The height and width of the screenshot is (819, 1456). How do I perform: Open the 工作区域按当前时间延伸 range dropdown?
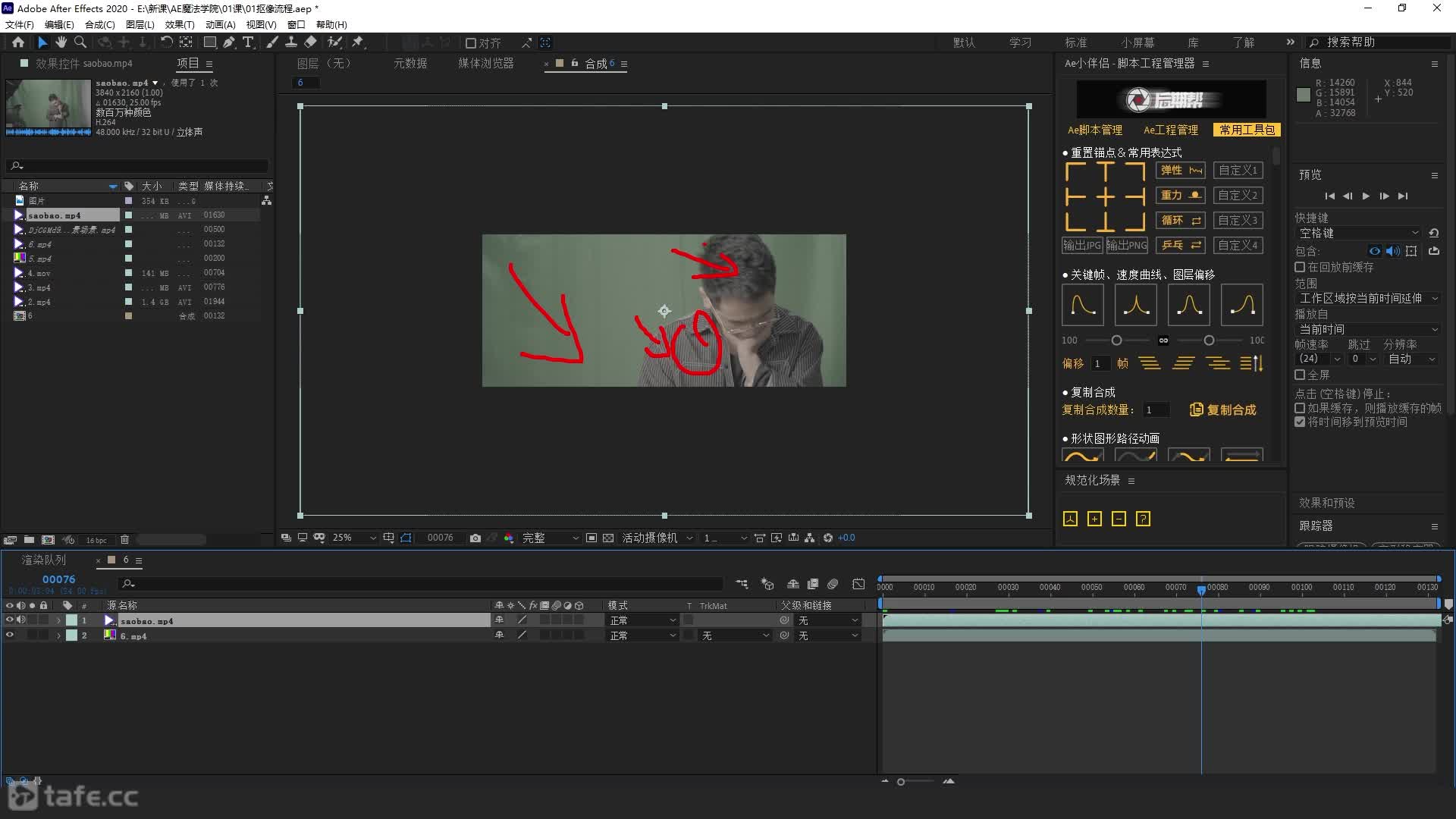[1368, 299]
